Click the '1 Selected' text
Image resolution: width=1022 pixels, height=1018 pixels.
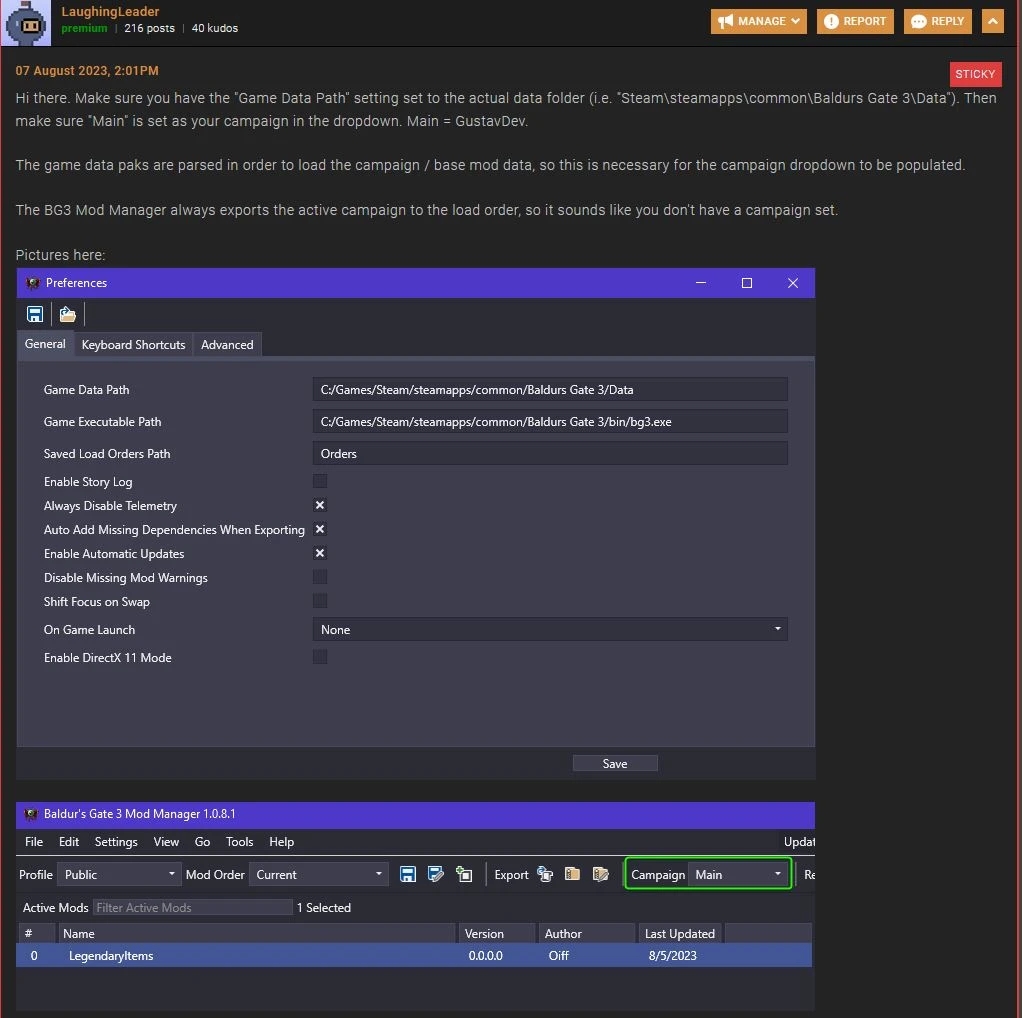pos(324,907)
